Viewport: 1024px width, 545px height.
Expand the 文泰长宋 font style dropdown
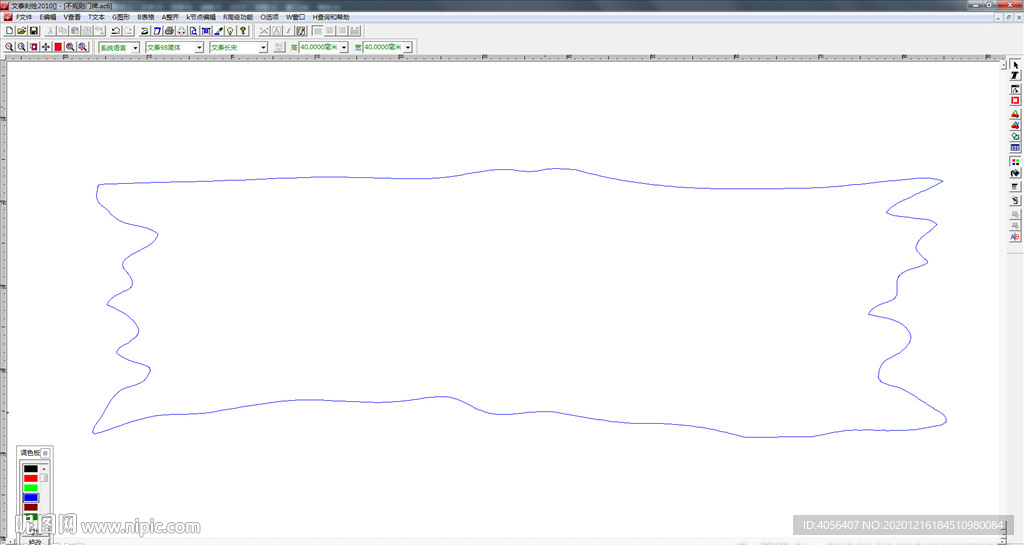coord(264,47)
